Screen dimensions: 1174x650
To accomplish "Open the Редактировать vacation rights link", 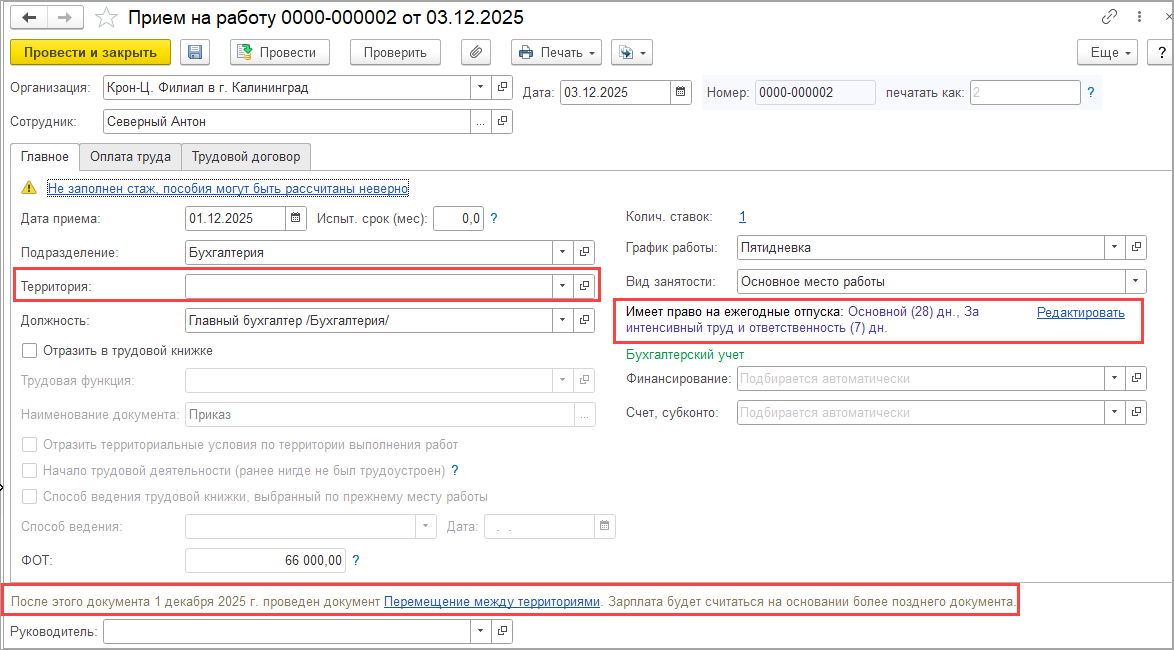I will pyautogui.click(x=1080, y=312).
